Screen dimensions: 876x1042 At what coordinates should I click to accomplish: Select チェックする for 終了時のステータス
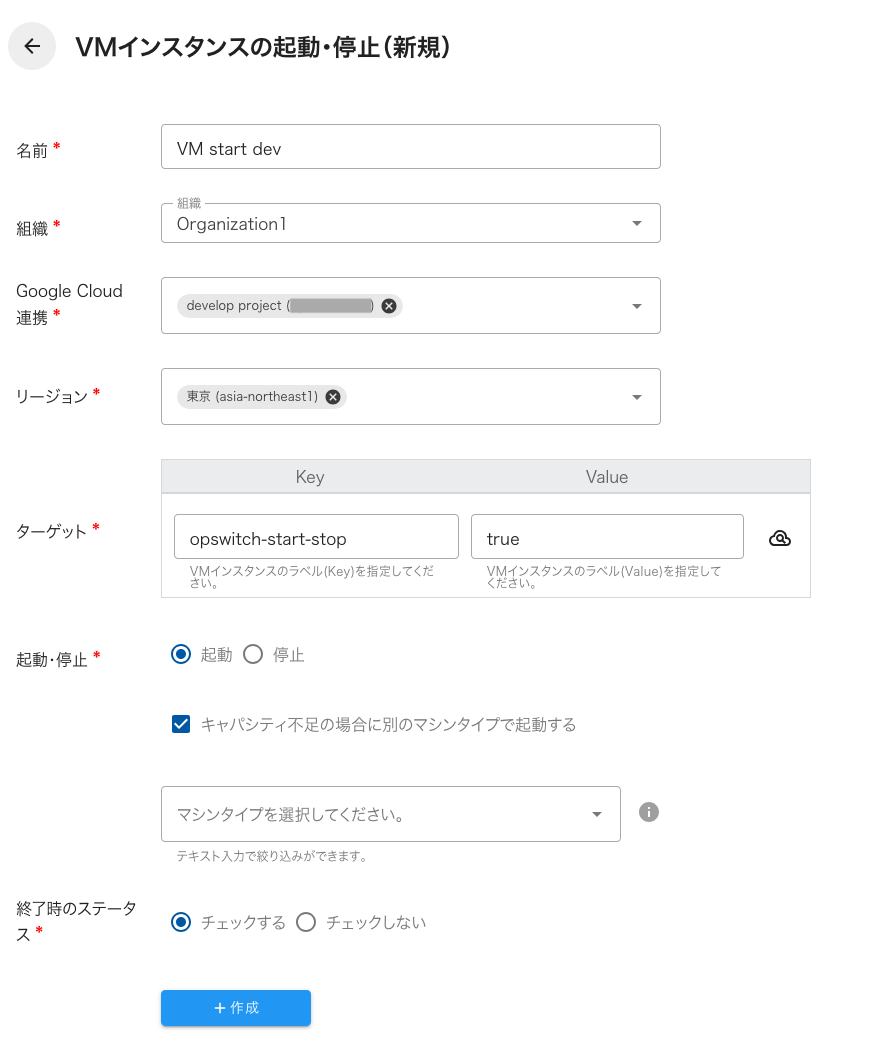pos(181,921)
